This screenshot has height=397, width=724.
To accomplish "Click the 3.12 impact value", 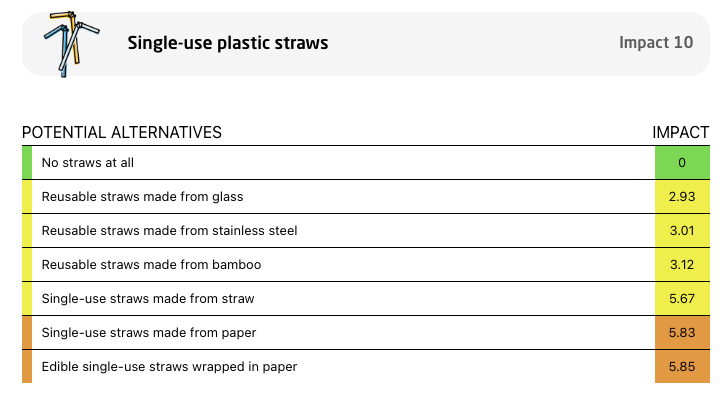I will 682,265.
